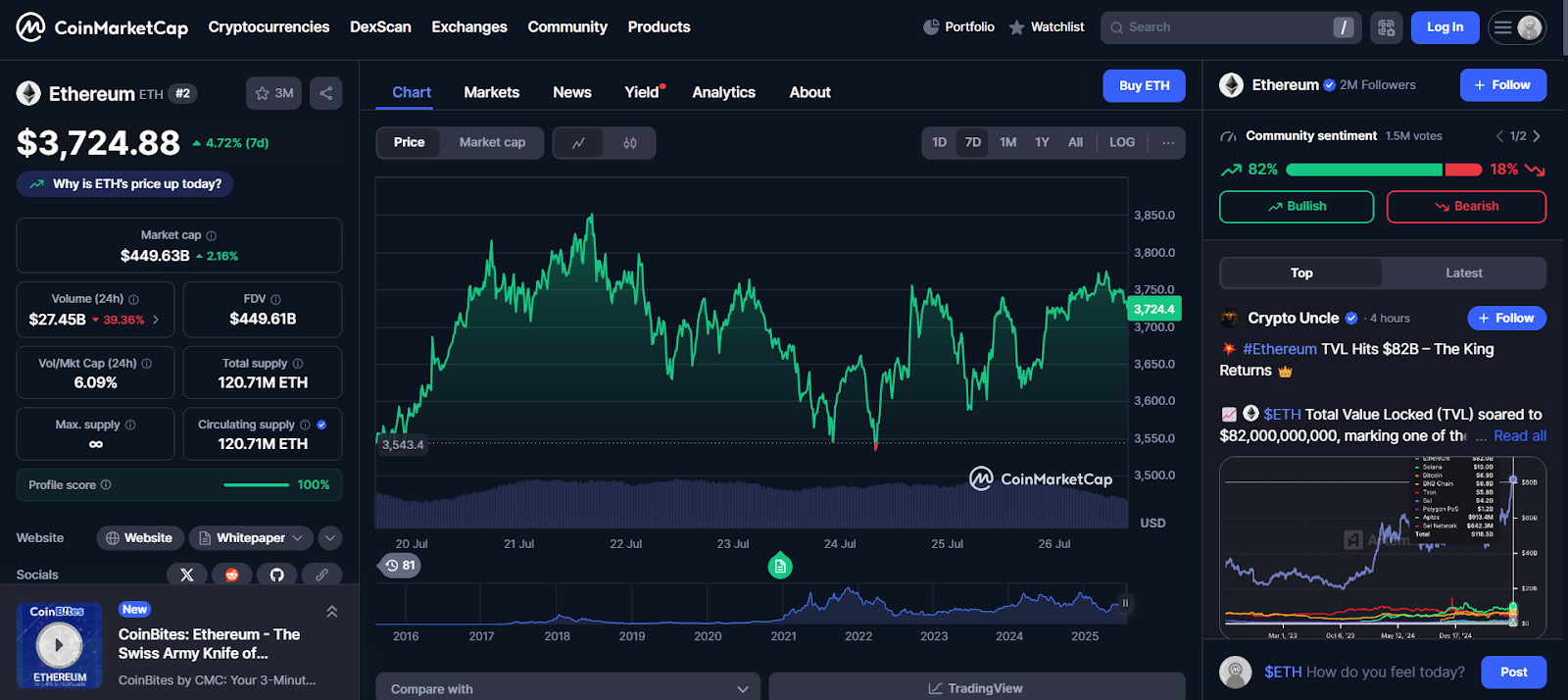Click the Buy ETH button

(1145, 86)
